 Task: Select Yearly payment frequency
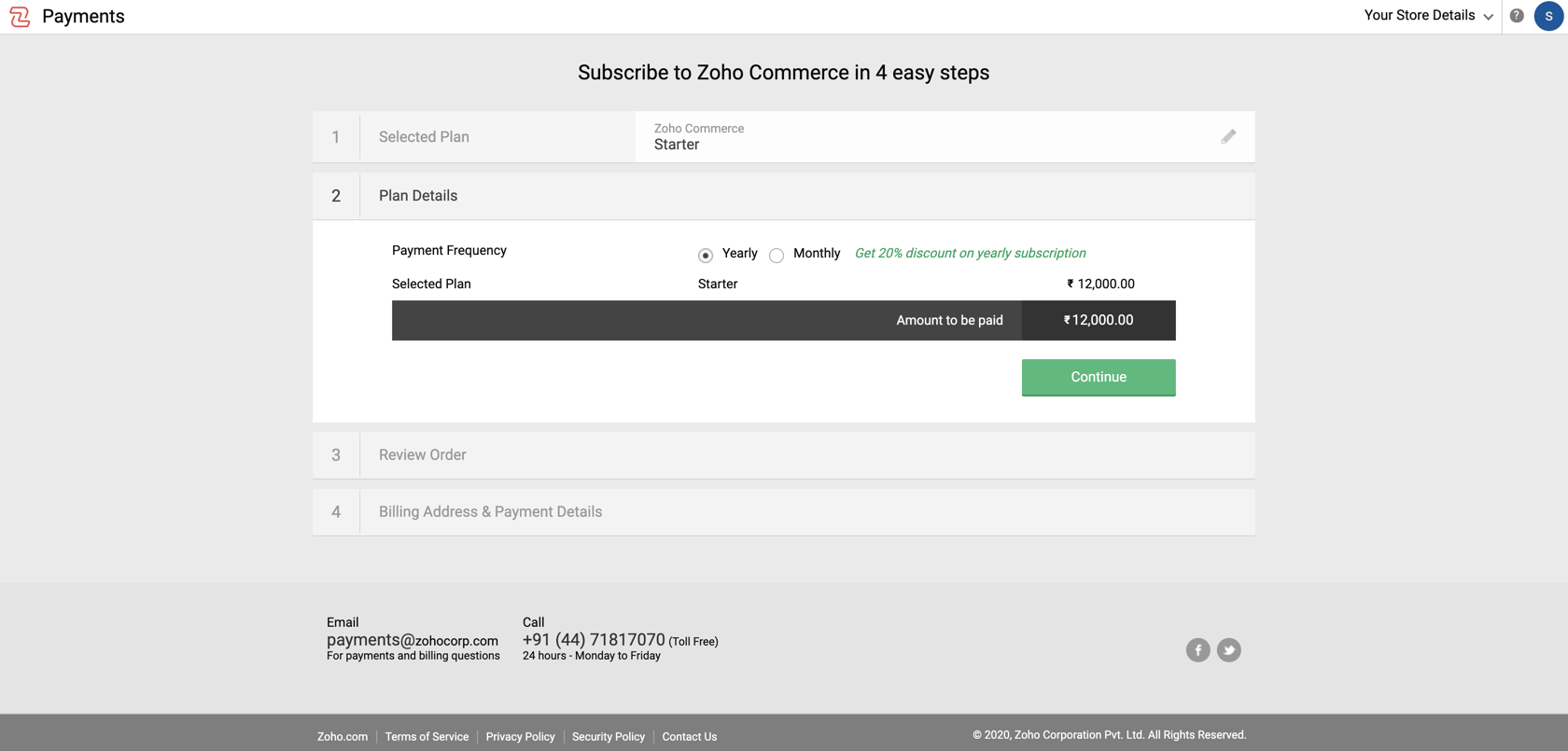(x=706, y=255)
